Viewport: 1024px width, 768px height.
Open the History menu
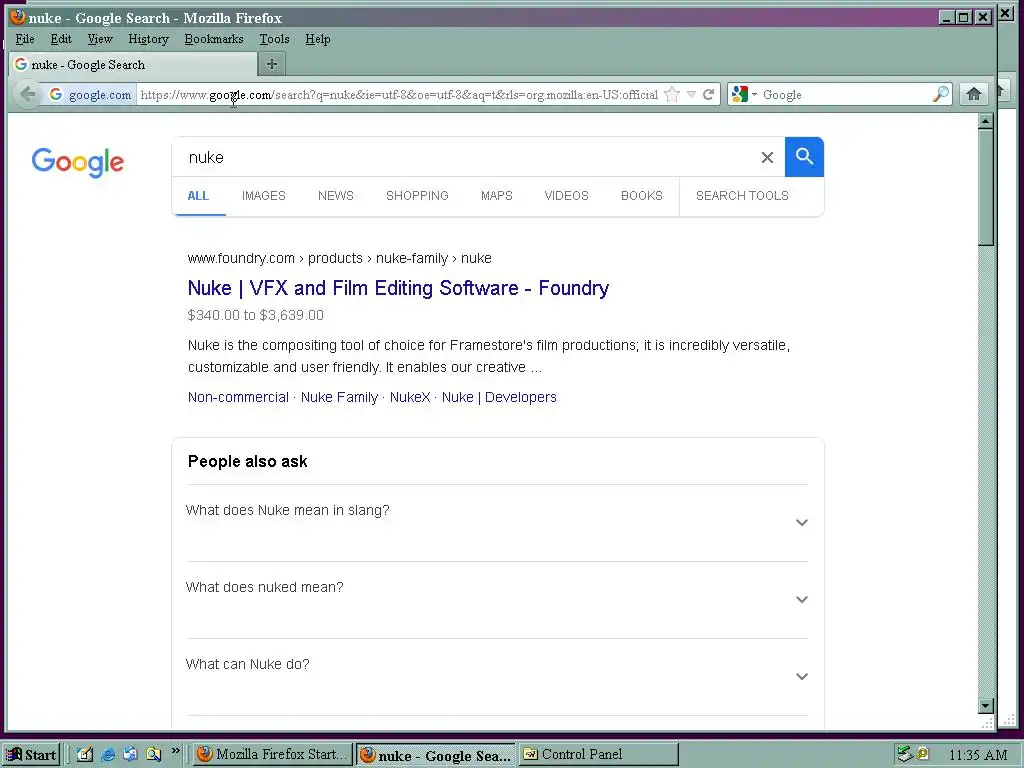(x=148, y=39)
